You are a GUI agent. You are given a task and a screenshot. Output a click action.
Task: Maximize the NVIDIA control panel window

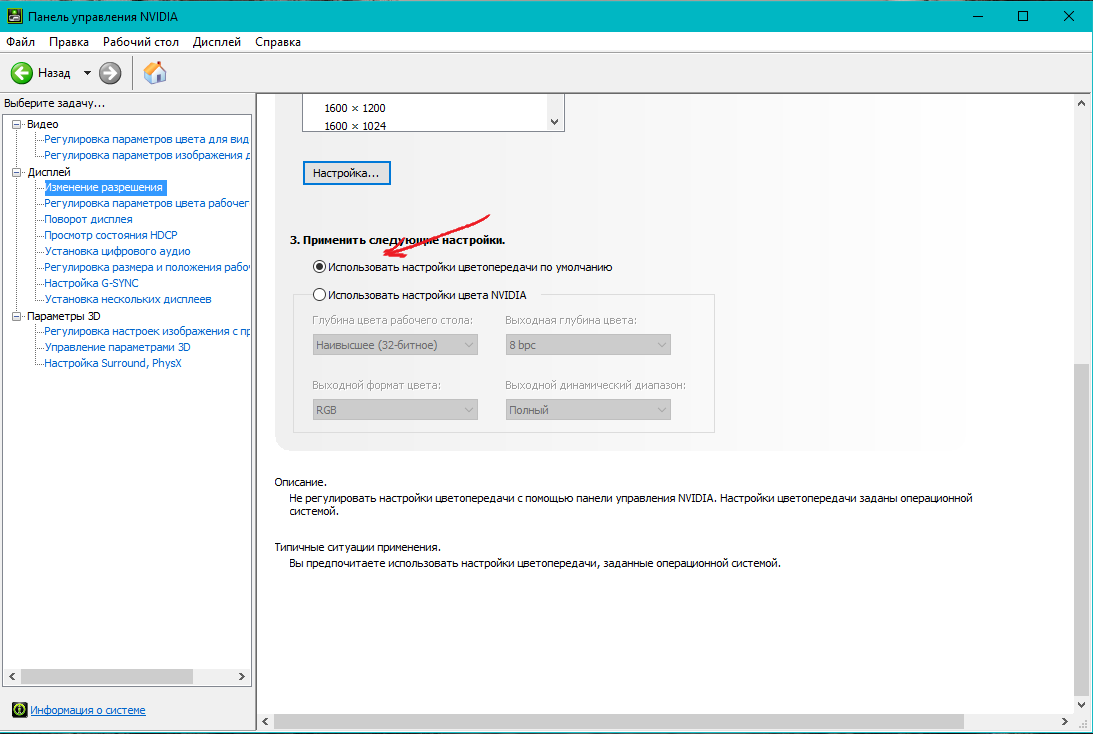pyautogui.click(x=1023, y=16)
